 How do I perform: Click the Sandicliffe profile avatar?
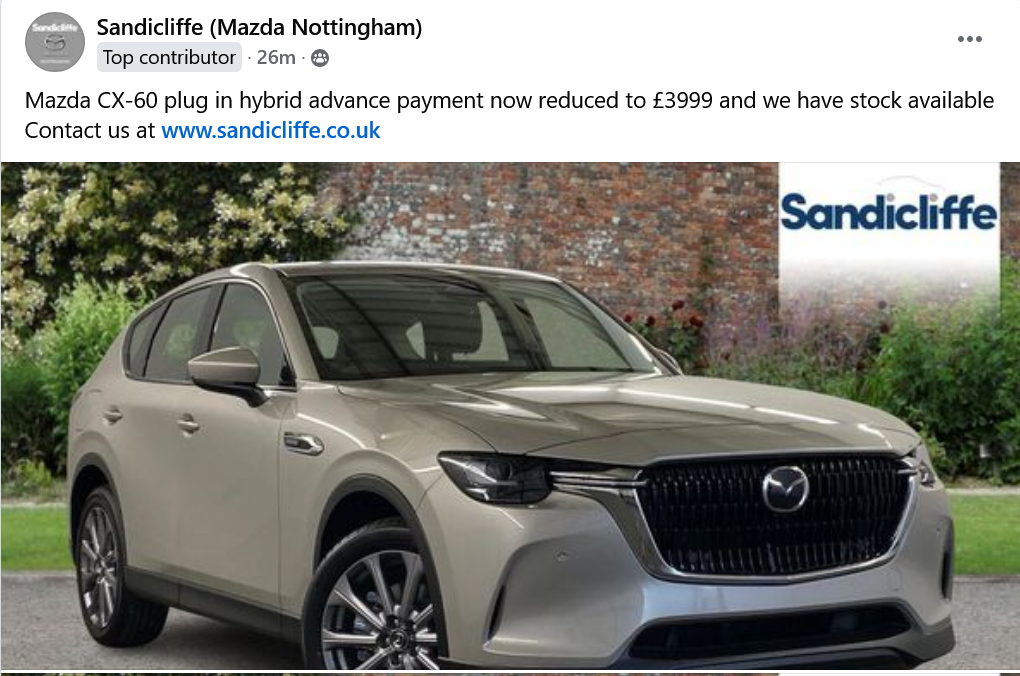click(x=55, y=42)
